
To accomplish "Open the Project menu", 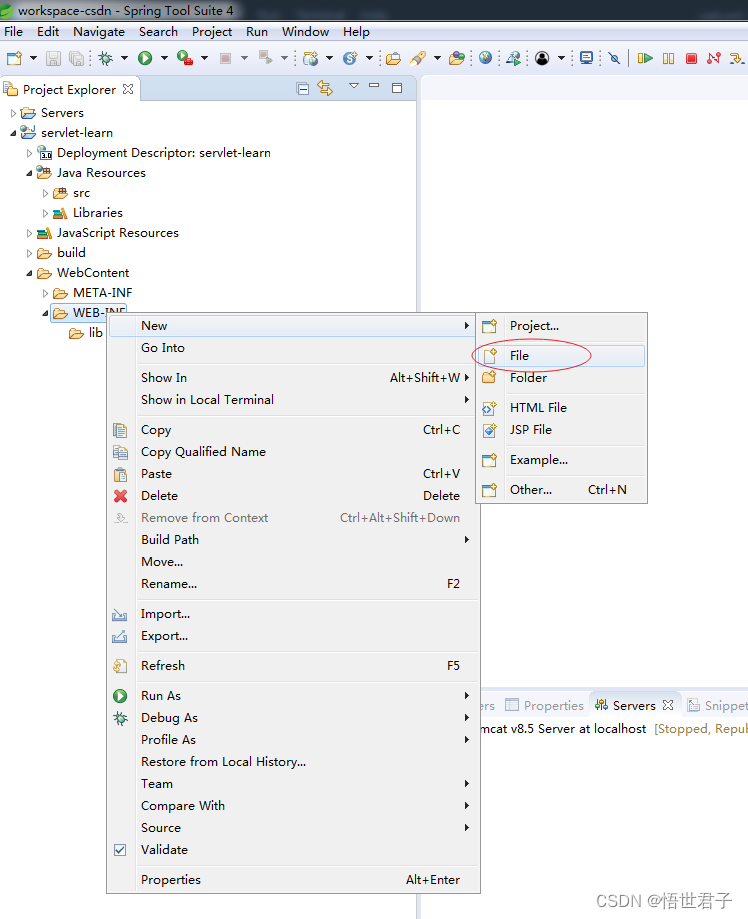I will (212, 32).
